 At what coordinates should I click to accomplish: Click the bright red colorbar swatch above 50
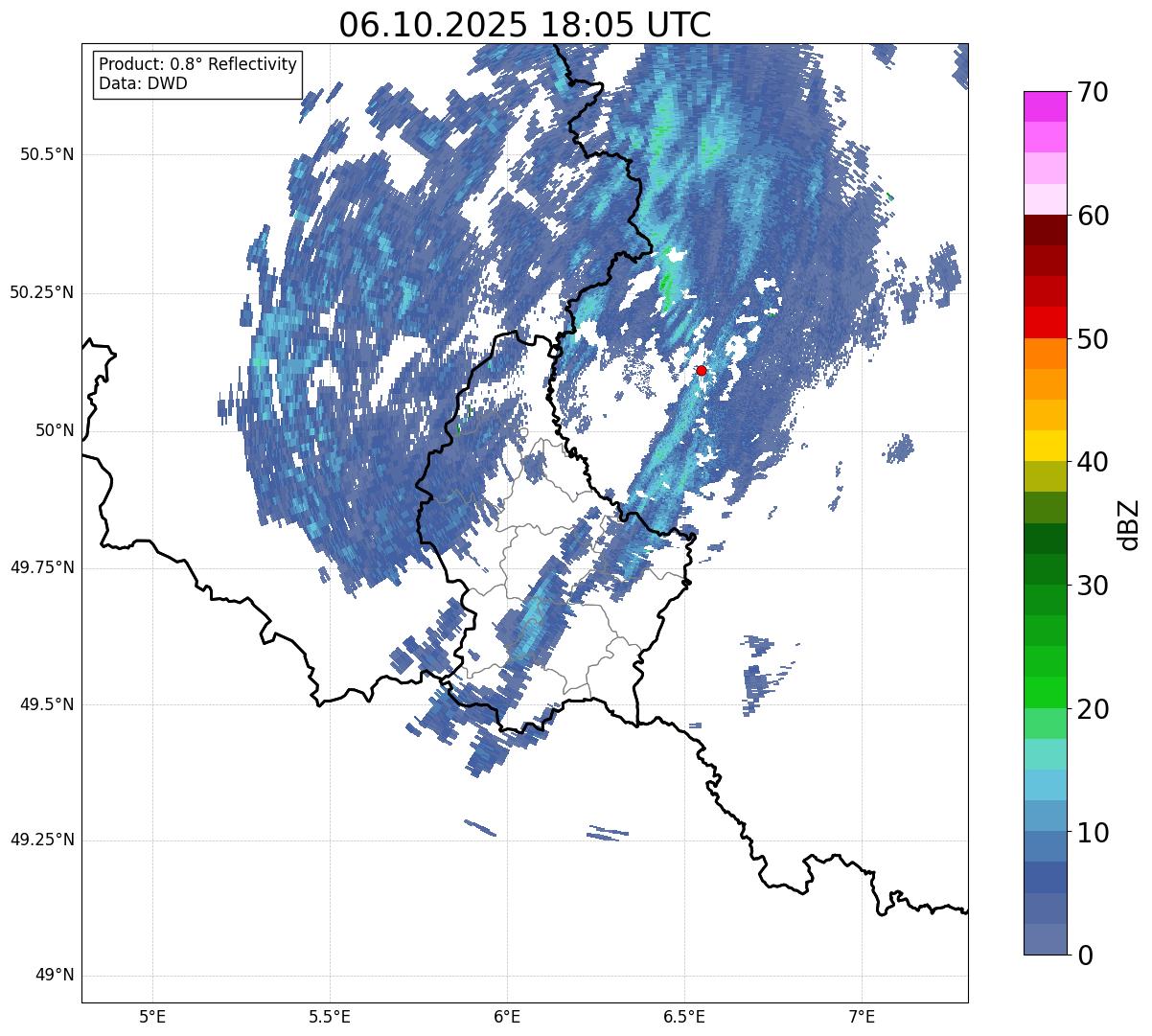[1045, 322]
